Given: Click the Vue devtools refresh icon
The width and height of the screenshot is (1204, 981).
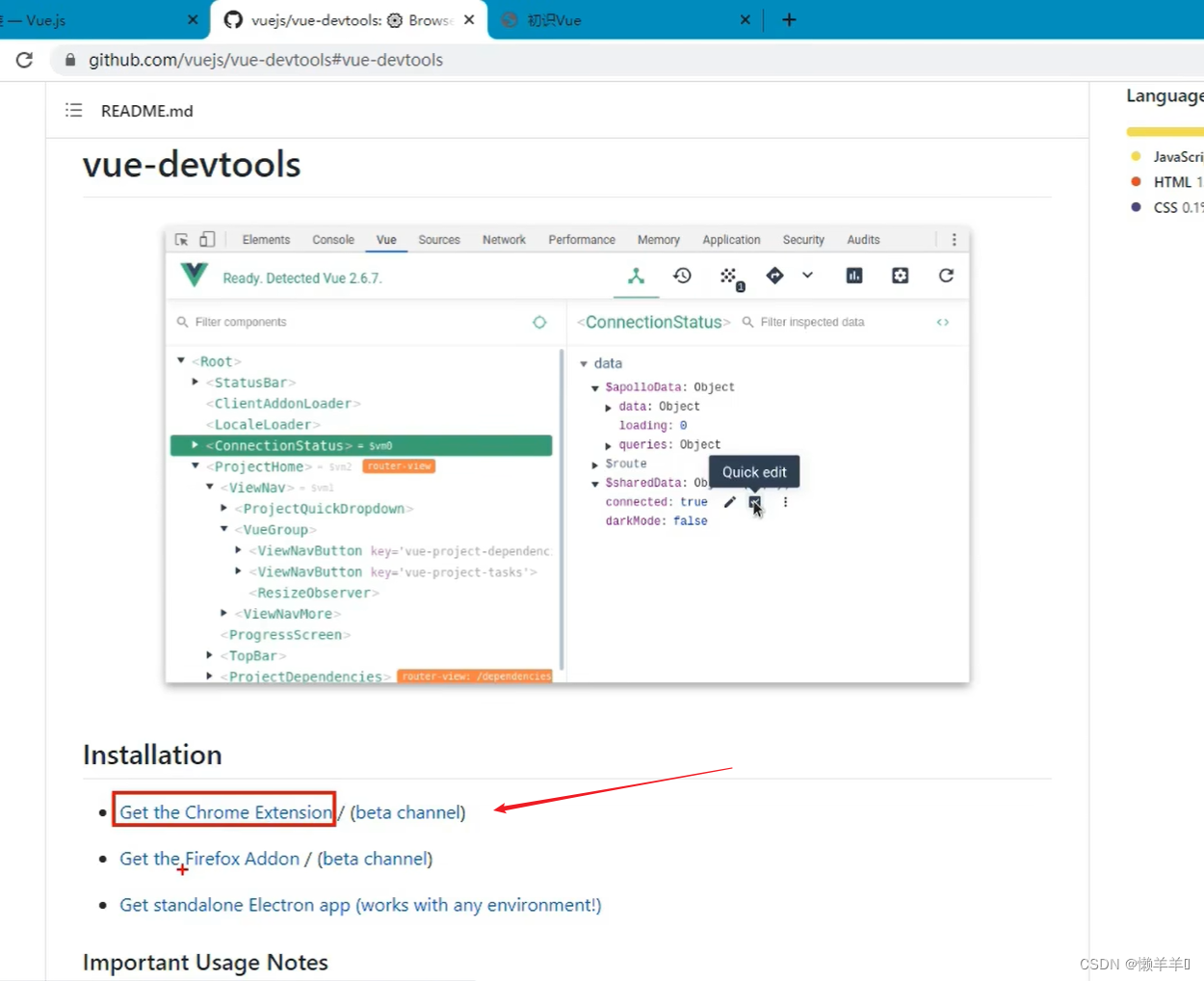Looking at the screenshot, I should 946,276.
